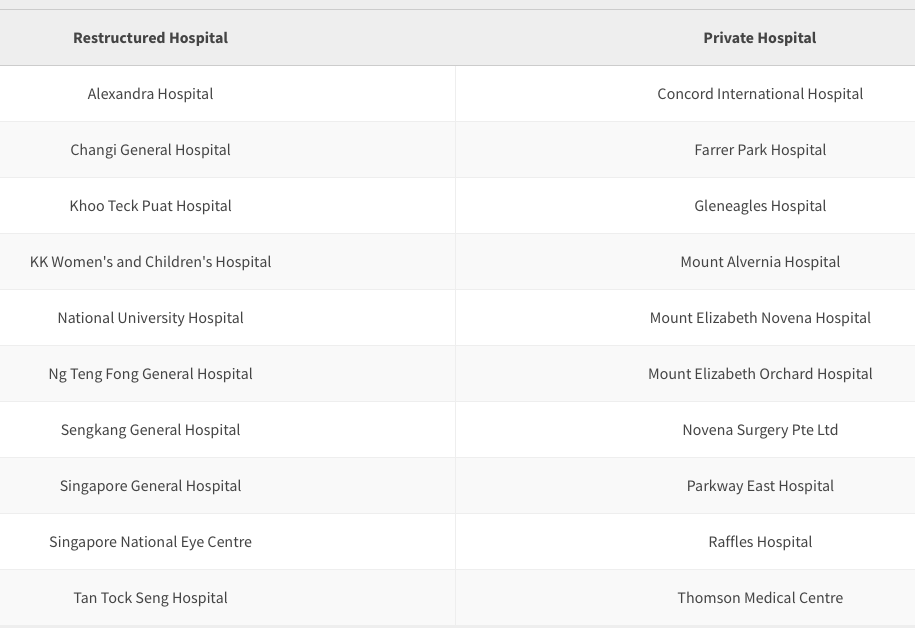Select the Sengkang General Hospital entry
The image size is (915, 628).
pos(151,430)
